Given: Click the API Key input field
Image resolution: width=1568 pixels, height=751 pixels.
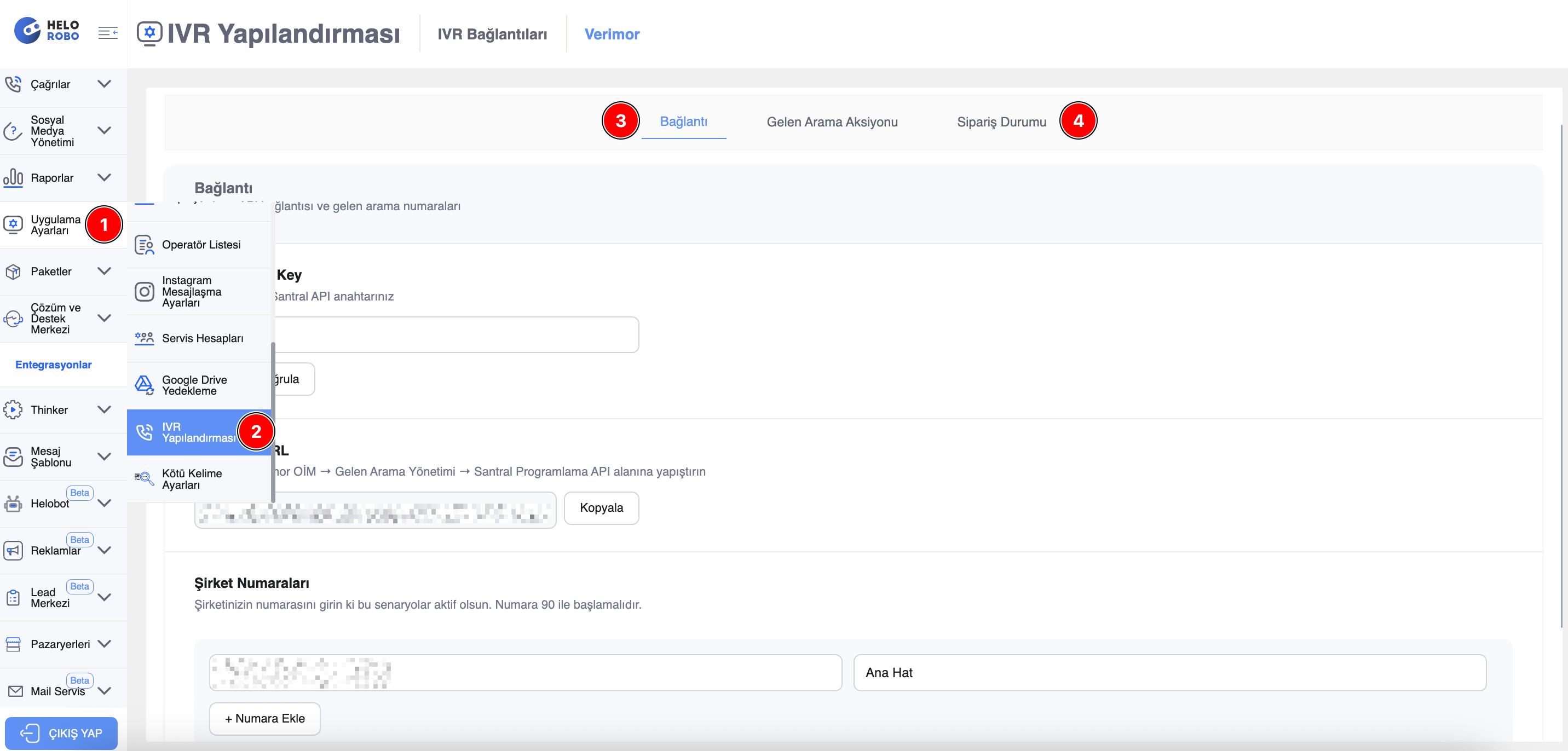Looking at the screenshot, I should [x=457, y=335].
